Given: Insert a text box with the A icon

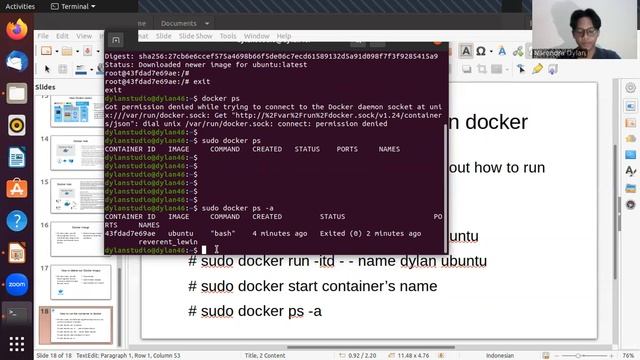Looking at the screenshot, I should 465,51.
